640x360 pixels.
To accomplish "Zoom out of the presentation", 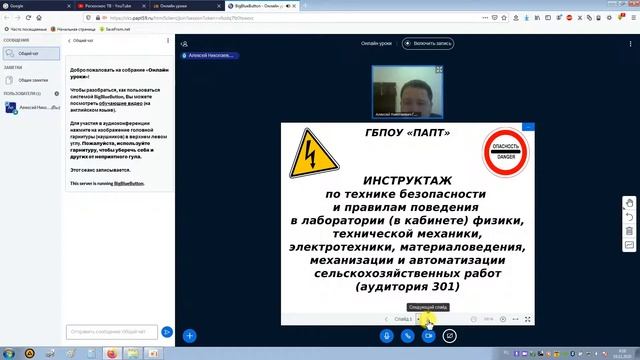I will click(x=473, y=319).
